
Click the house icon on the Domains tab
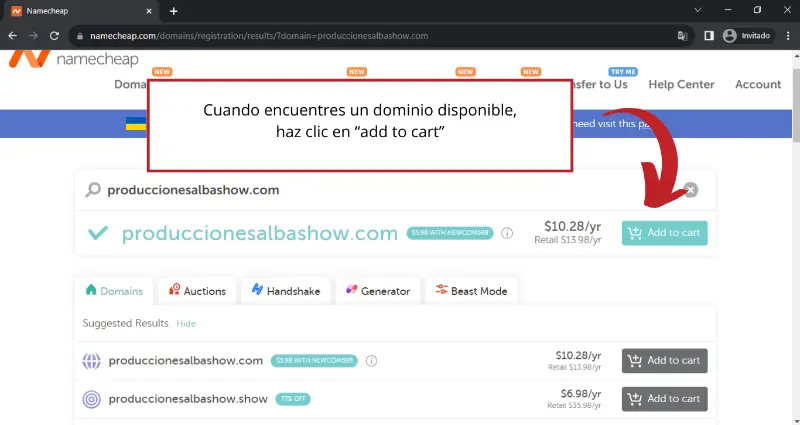91,290
